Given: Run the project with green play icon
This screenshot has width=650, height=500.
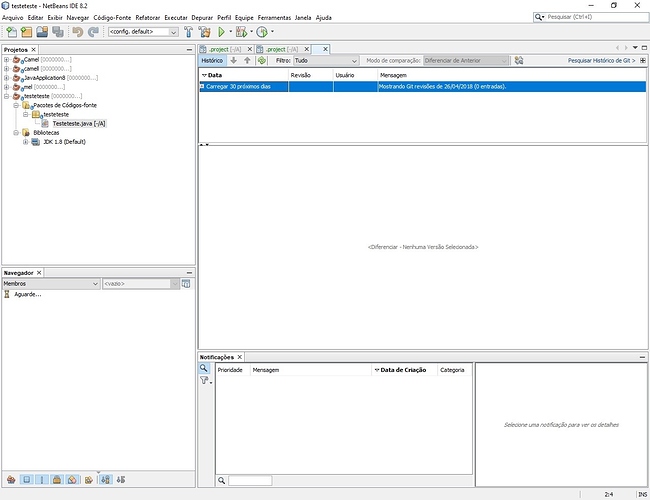Looking at the screenshot, I should [x=221, y=32].
